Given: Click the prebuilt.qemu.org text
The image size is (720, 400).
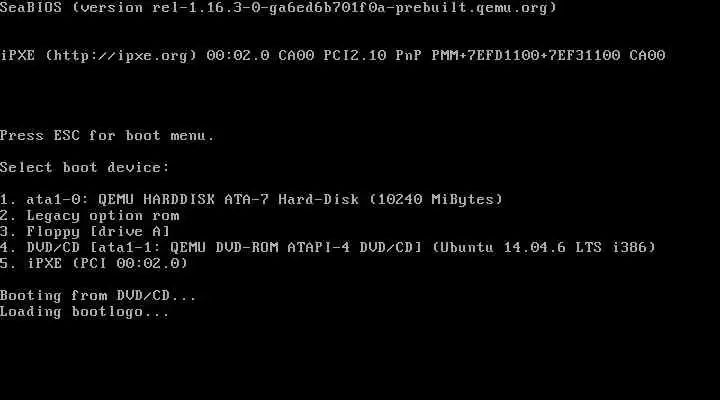Looking at the screenshot, I should (x=471, y=8).
